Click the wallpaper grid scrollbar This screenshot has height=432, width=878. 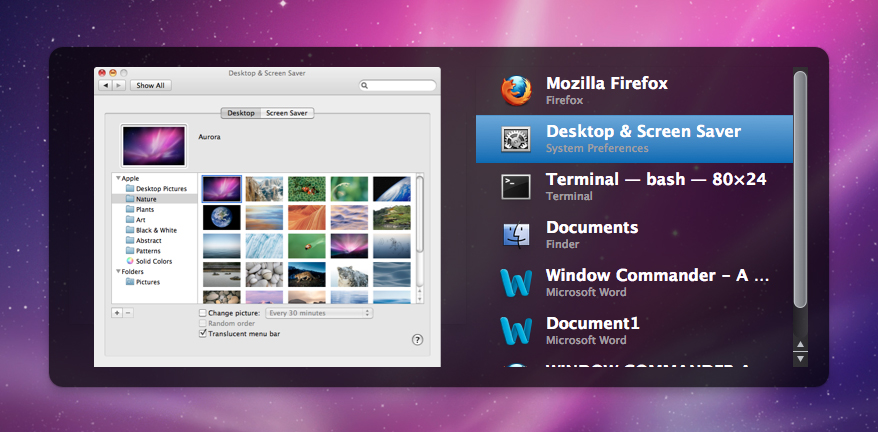[x=419, y=213]
